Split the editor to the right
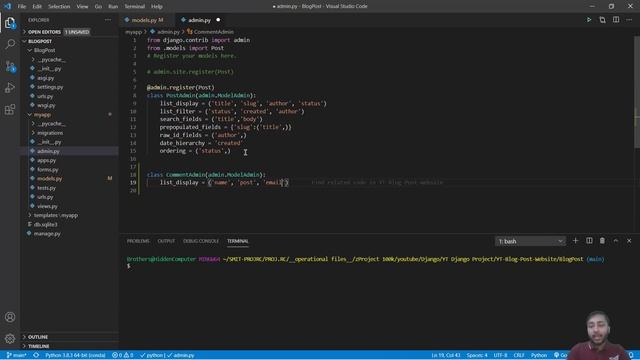This screenshot has width=640, height=360. [616, 20]
